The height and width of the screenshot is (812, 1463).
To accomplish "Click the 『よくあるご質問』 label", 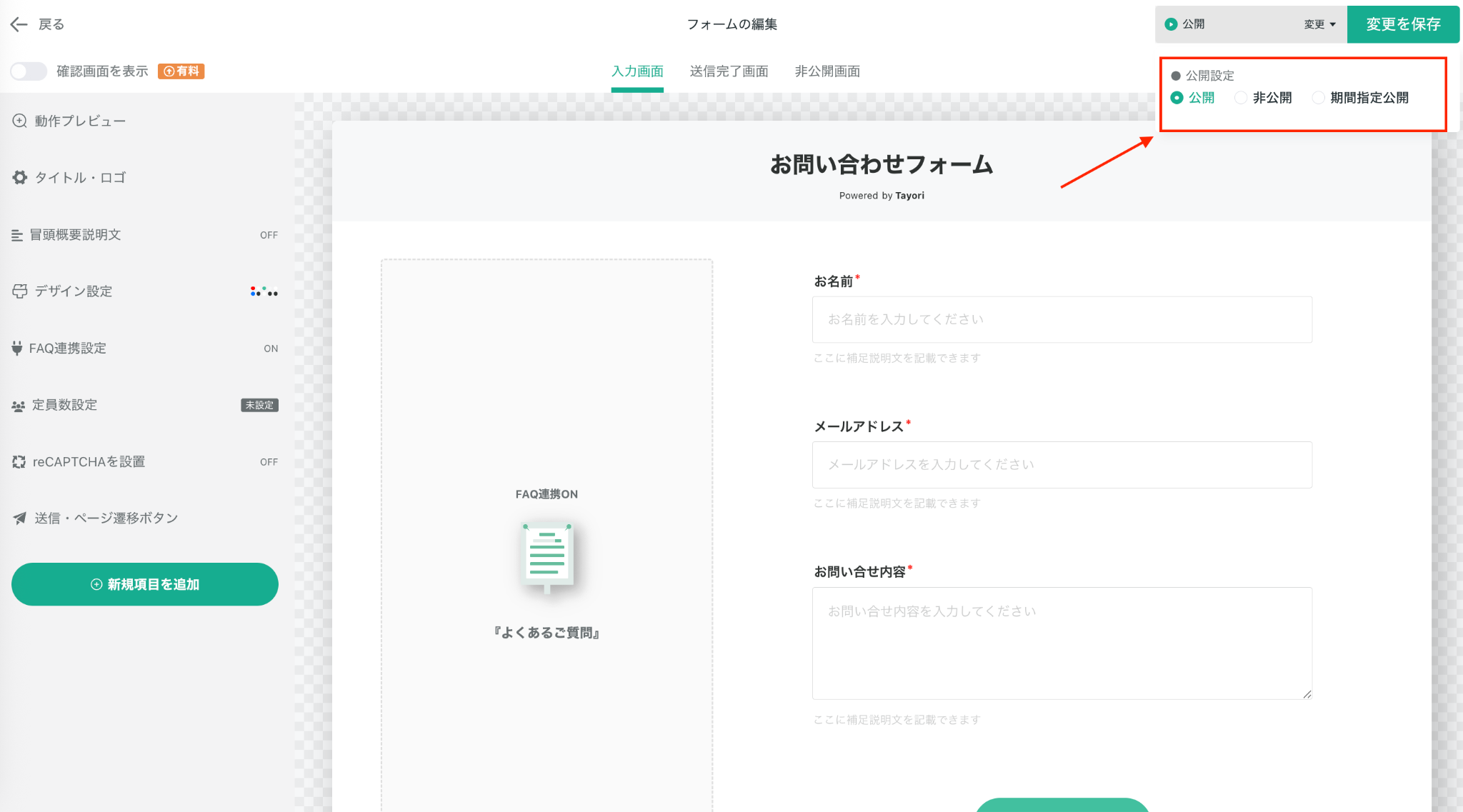I will coord(547,633).
